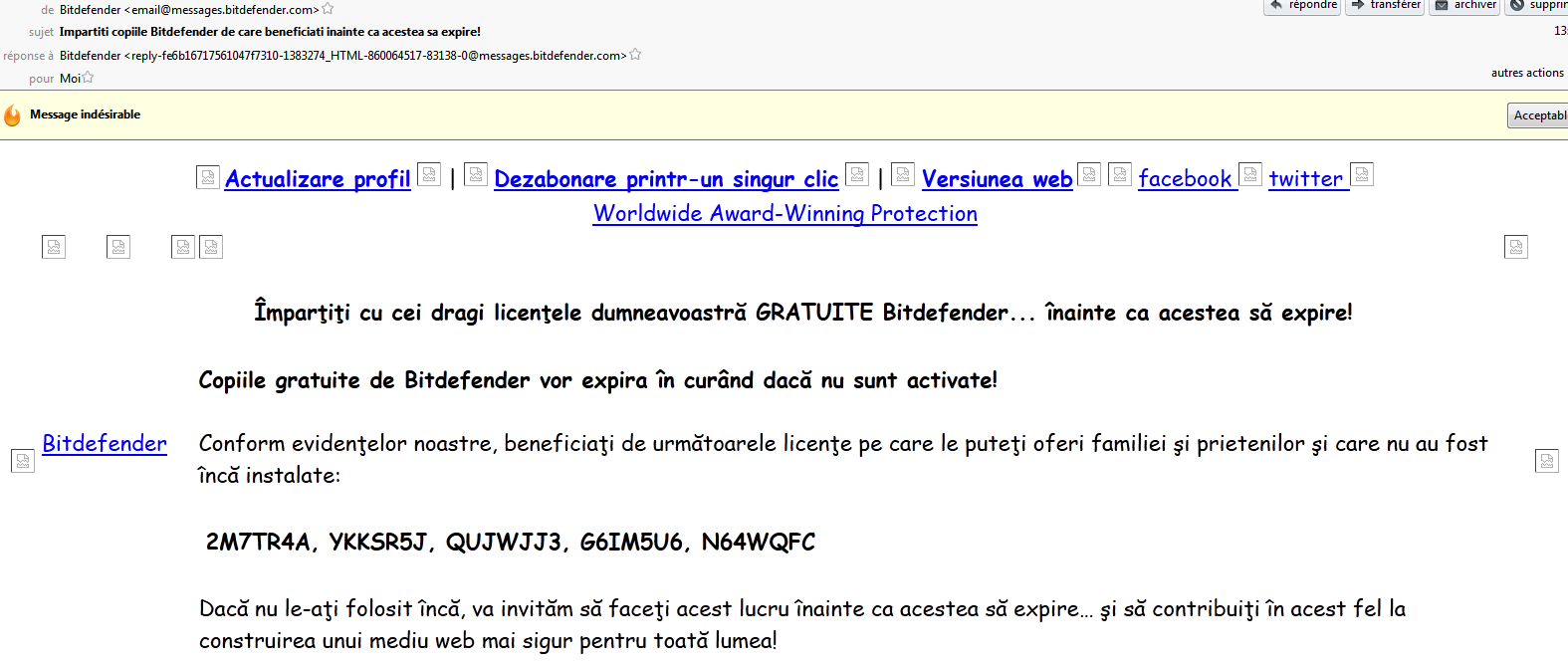1568x663 pixels.
Task: Open the autres actions menu
Action: click(x=1528, y=73)
